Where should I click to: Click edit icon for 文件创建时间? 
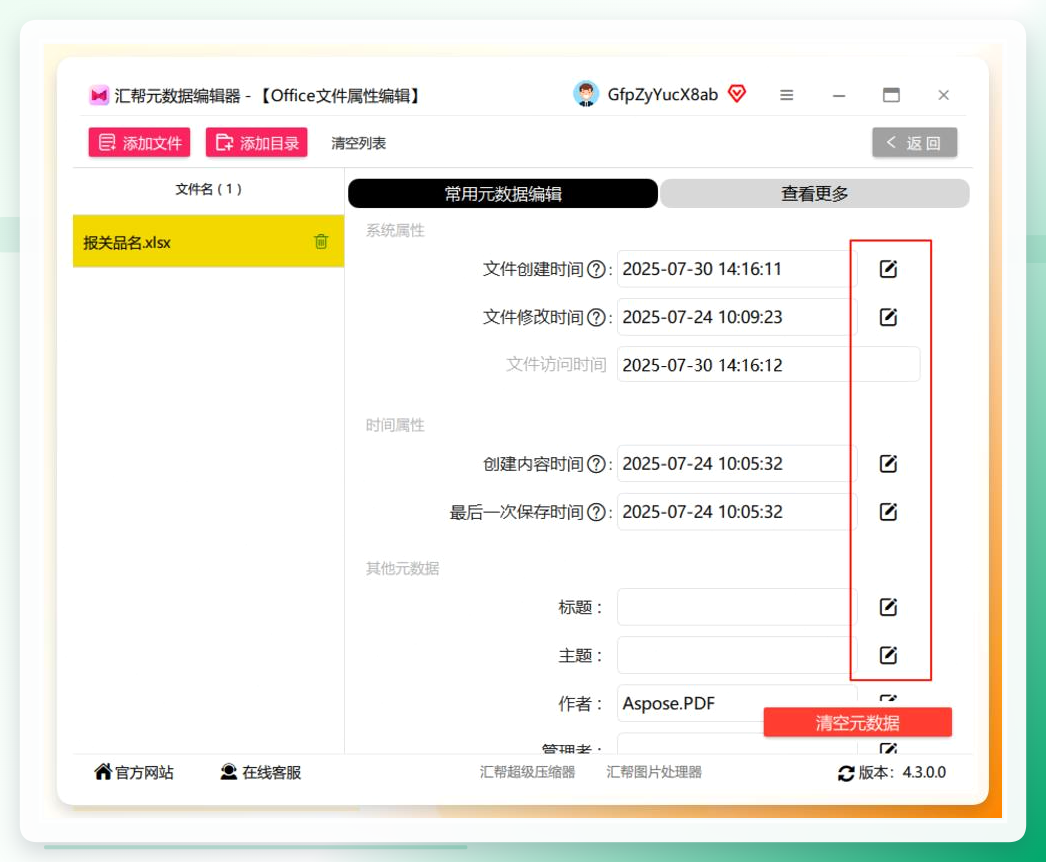[888, 269]
